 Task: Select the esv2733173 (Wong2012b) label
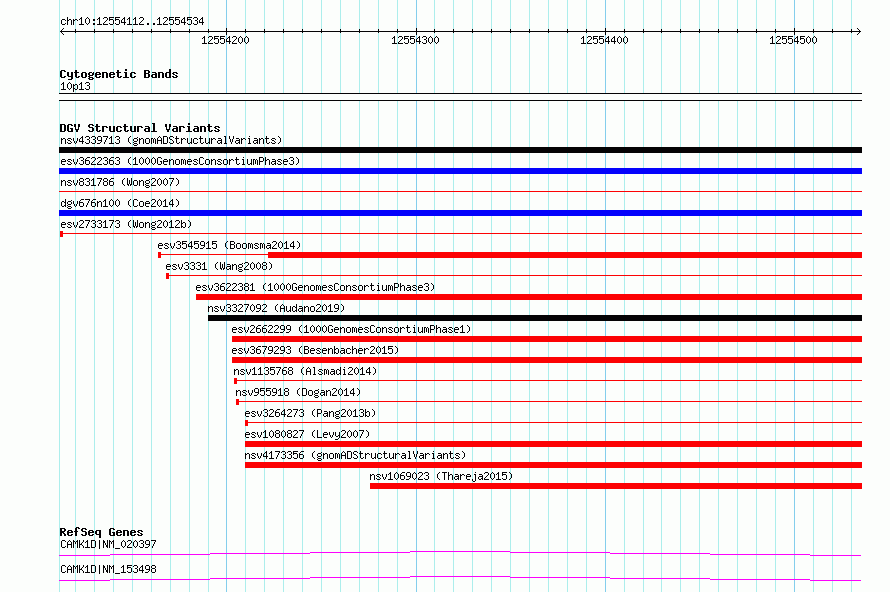coord(126,224)
